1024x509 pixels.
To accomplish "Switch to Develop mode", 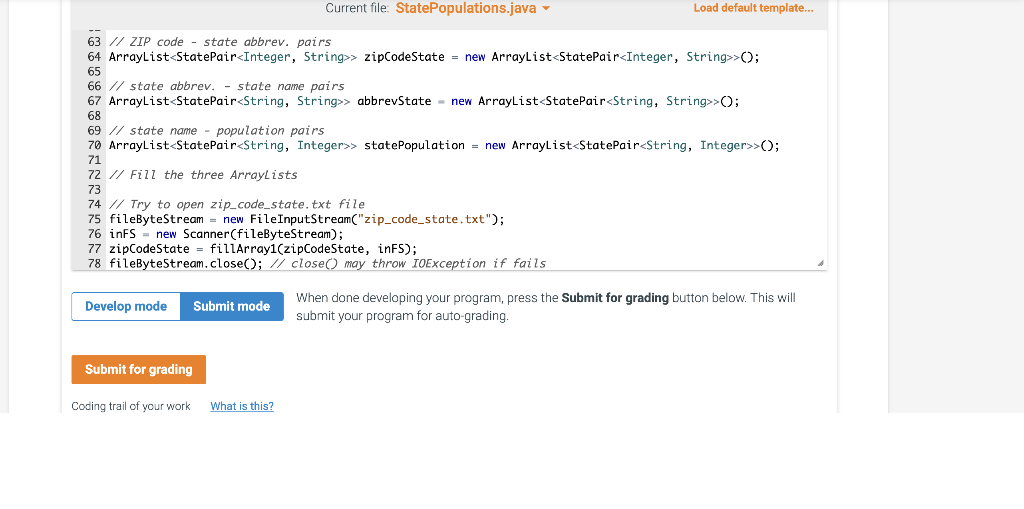I will click(x=126, y=306).
